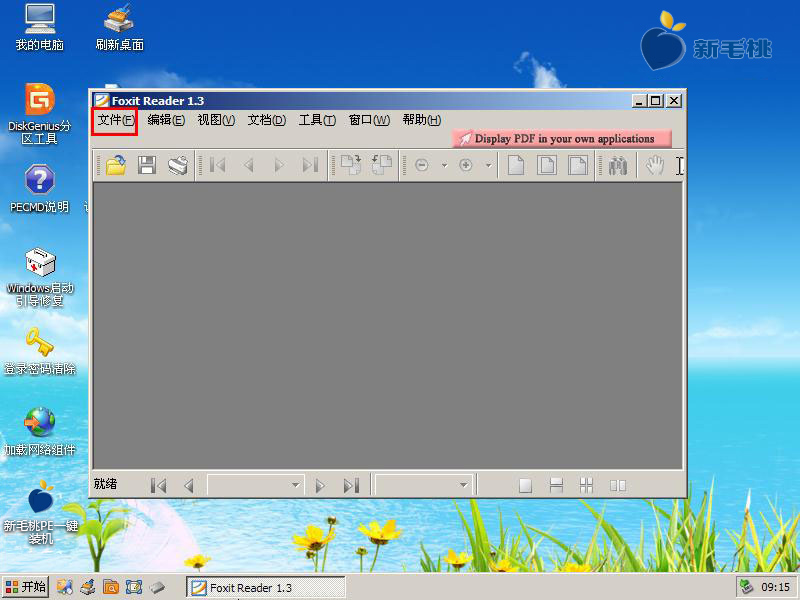Click the 加载网络组件 desktop icon
The height and width of the screenshot is (600, 800).
click(x=40, y=431)
